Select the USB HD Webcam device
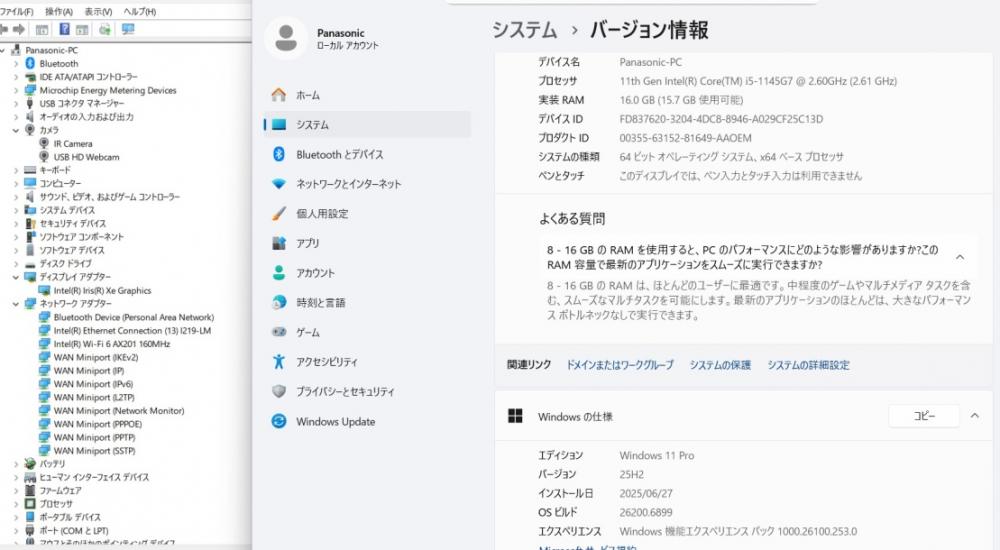Image resolution: width=1000 pixels, height=550 pixels. 86,157
